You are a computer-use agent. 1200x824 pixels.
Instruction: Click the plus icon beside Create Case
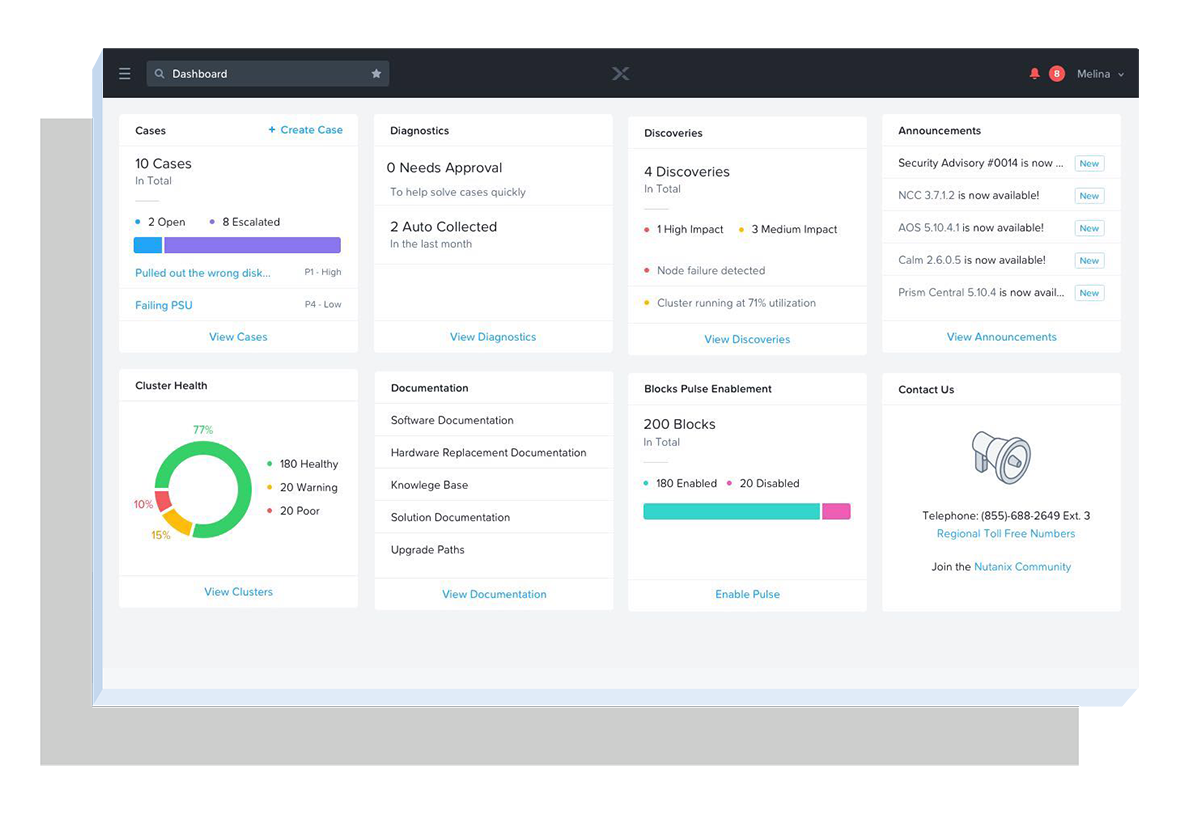point(272,130)
